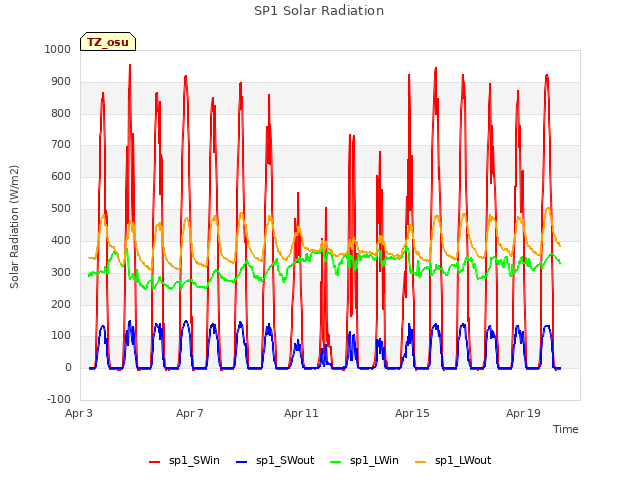The image size is (640, 480).
Task: Select the chart title SP1 Solar Radiation
Action: 319,11
